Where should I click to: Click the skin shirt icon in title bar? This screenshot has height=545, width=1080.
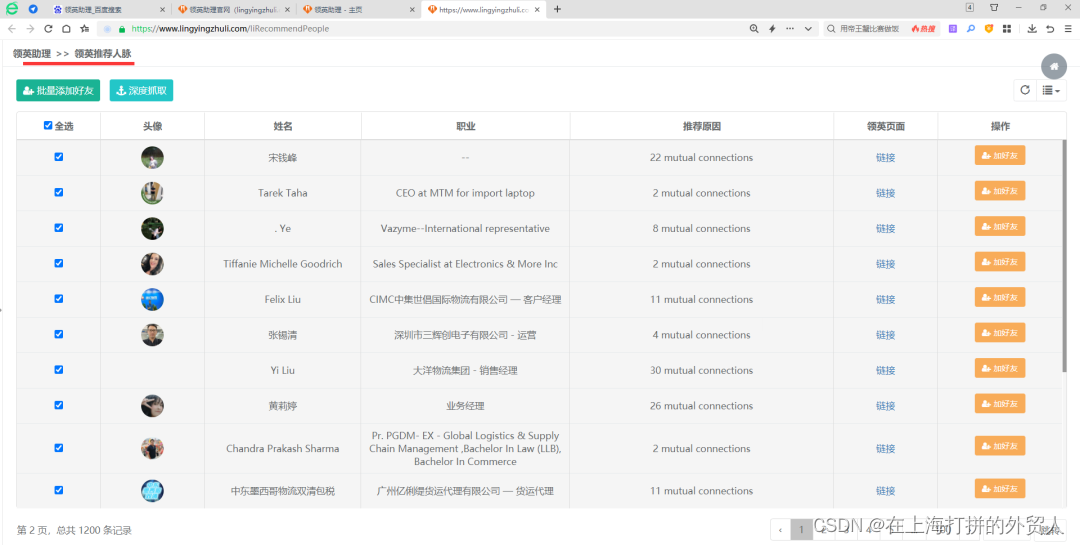tap(994, 8)
